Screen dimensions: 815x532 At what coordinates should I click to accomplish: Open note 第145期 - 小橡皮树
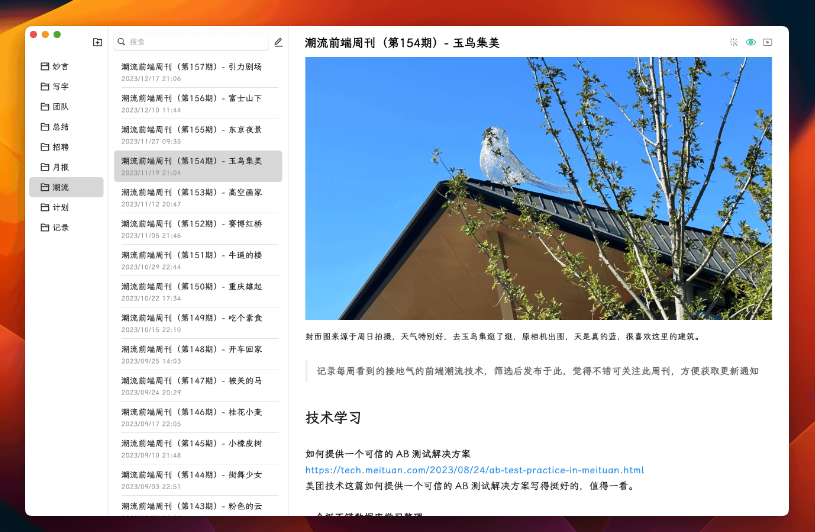pos(198,448)
